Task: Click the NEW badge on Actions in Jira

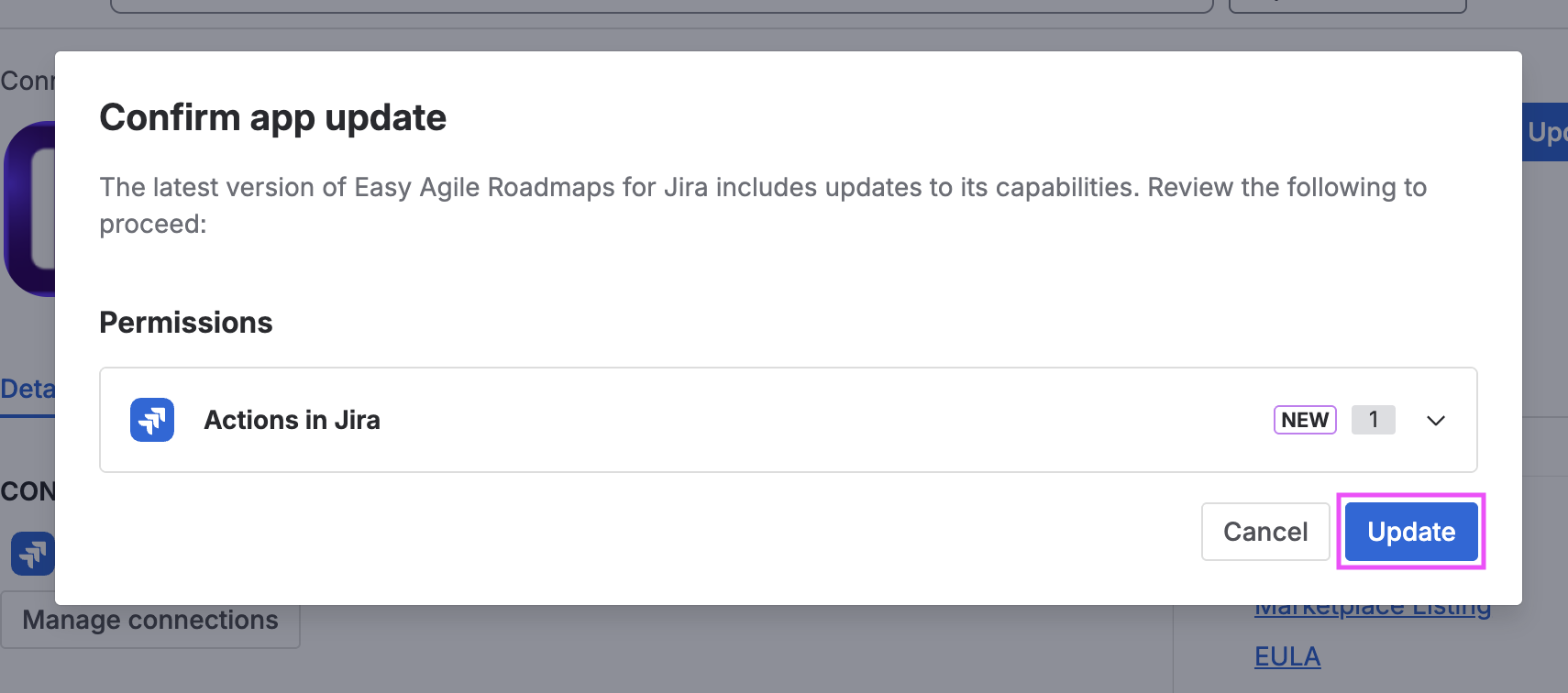Action: tap(1304, 420)
